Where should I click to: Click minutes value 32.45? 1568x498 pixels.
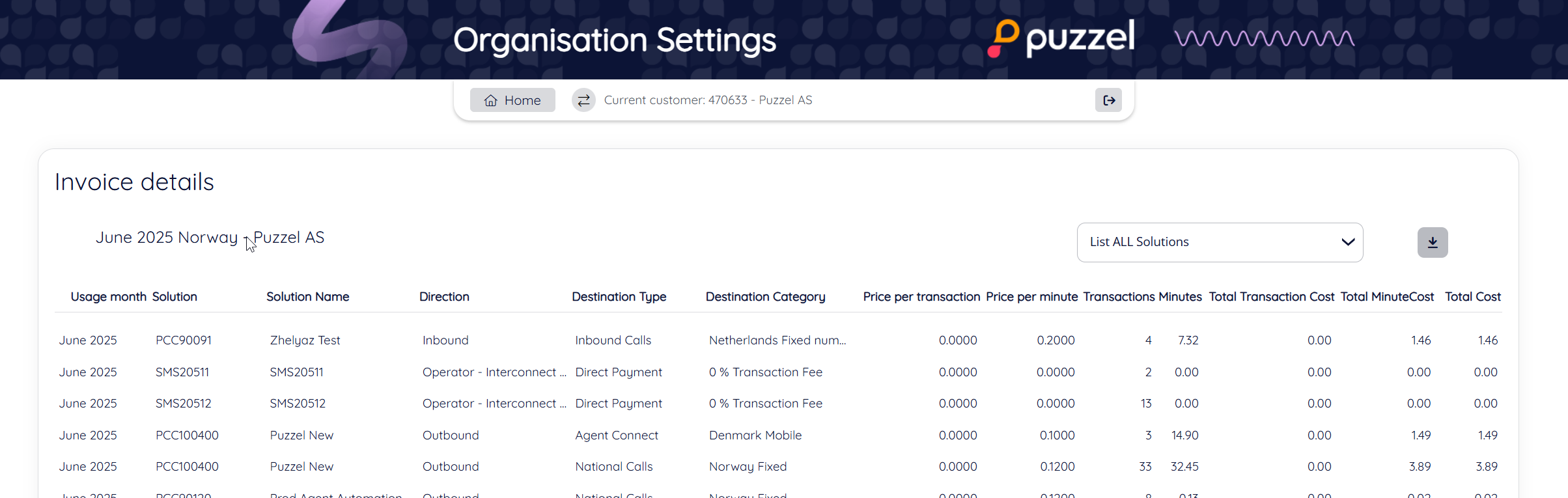[x=1184, y=467]
